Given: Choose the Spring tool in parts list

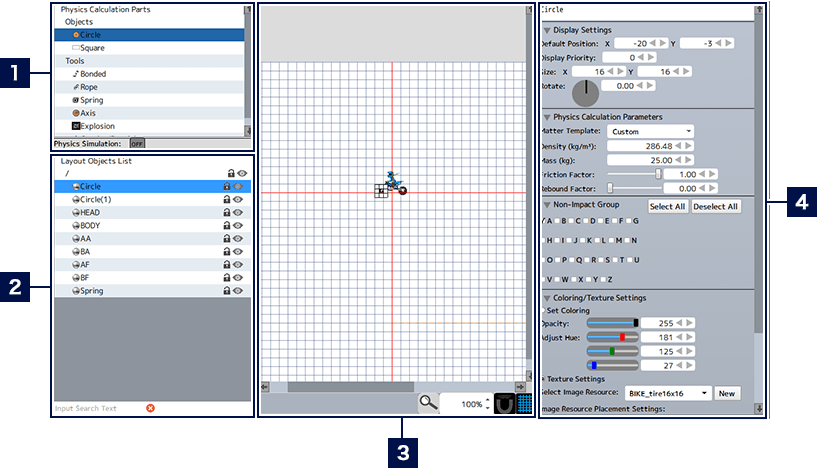Looking at the screenshot, I should (x=149, y=100).
